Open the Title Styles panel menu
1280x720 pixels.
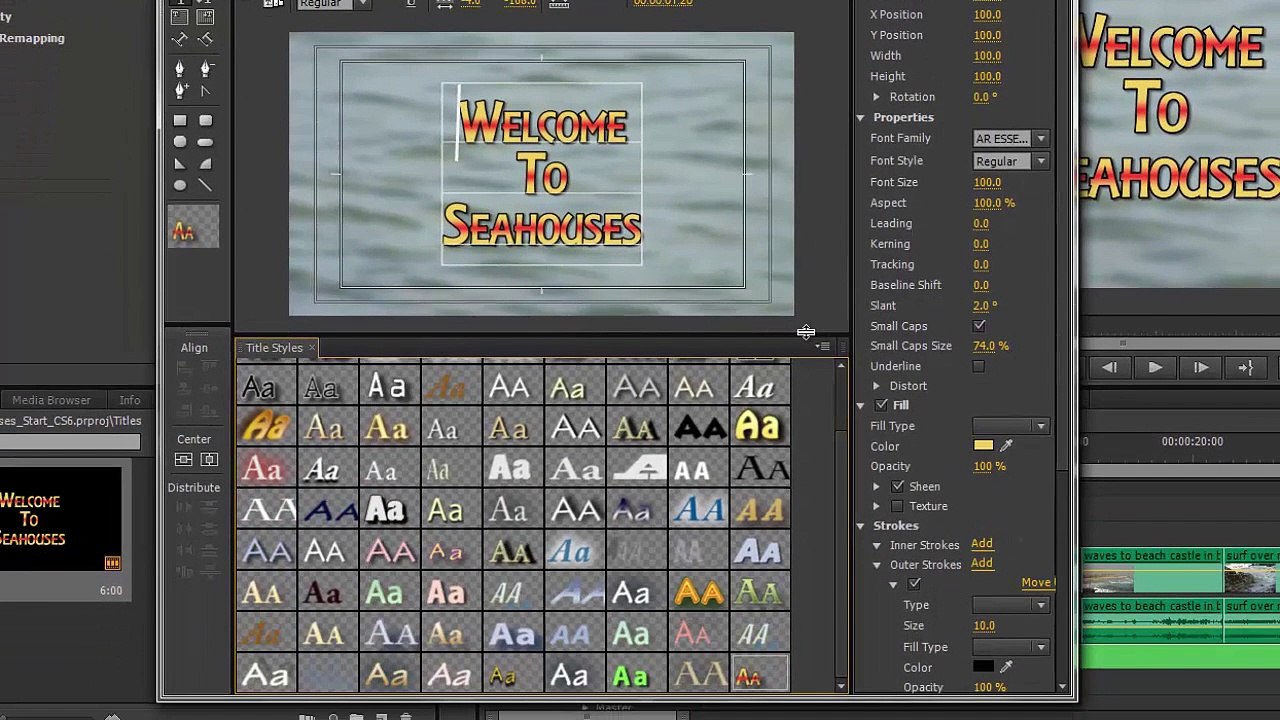tap(823, 347)
